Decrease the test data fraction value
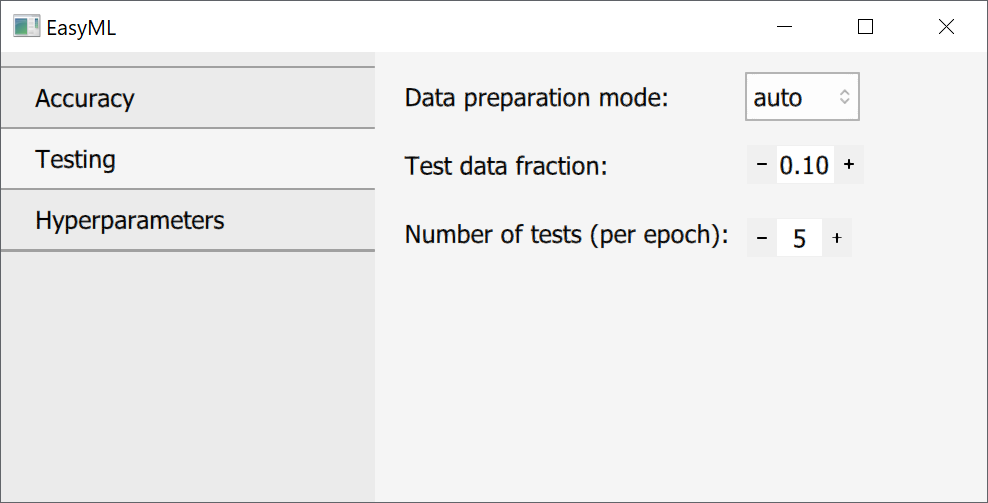The image size is (988, 503). tap(761, 165)
